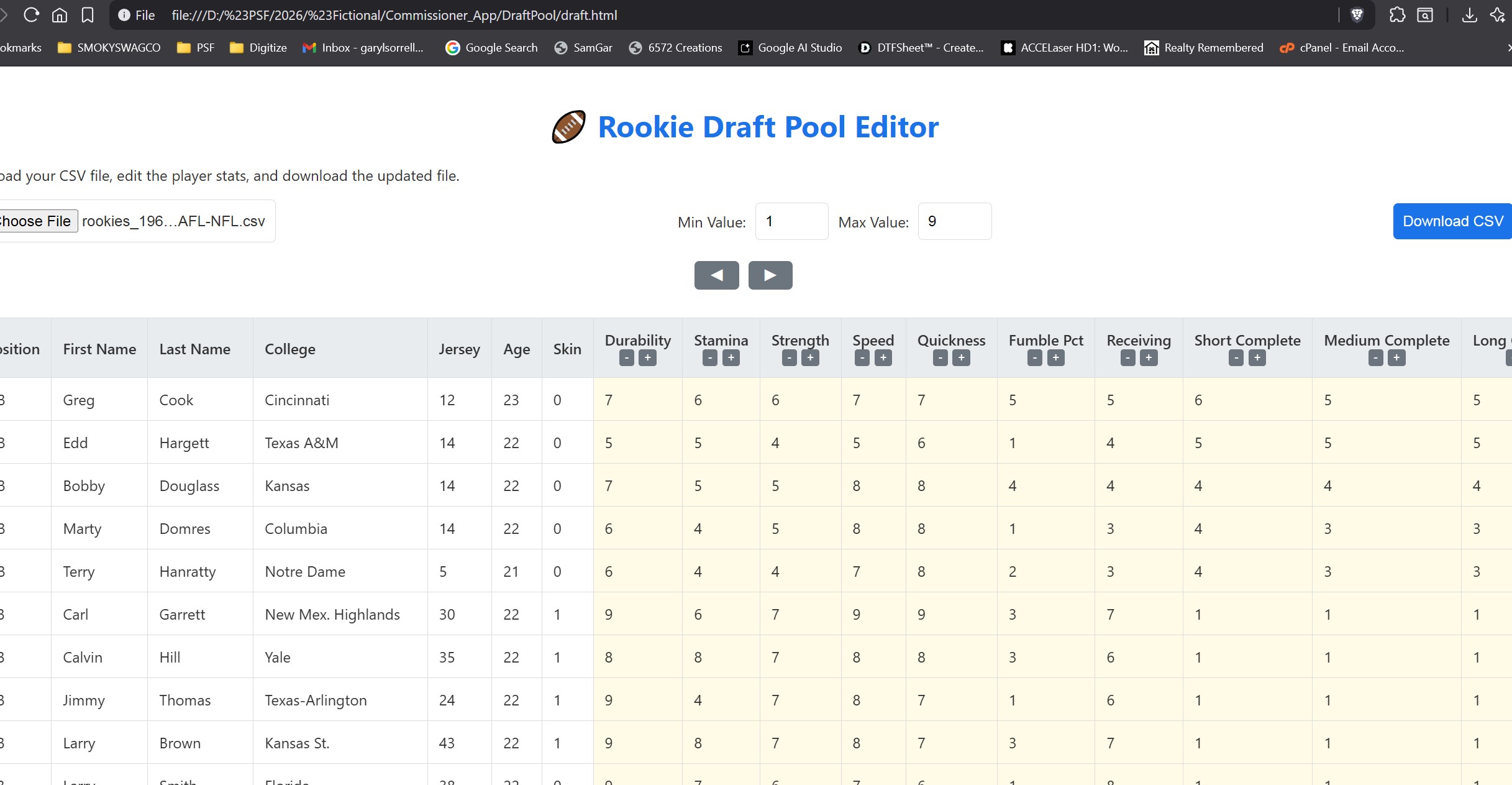Navigate forward with the right arrow button
1512x785 pixels.
770,275
